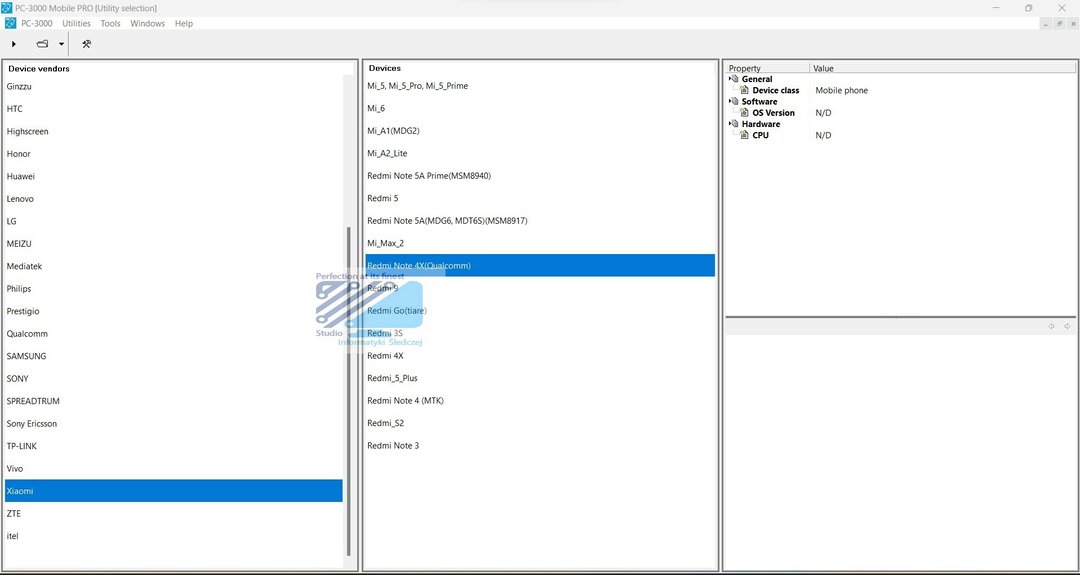Viewport: 1080px width, 575px height.
Task: Select Lenovo vendor
Action: tap(174, 199)
